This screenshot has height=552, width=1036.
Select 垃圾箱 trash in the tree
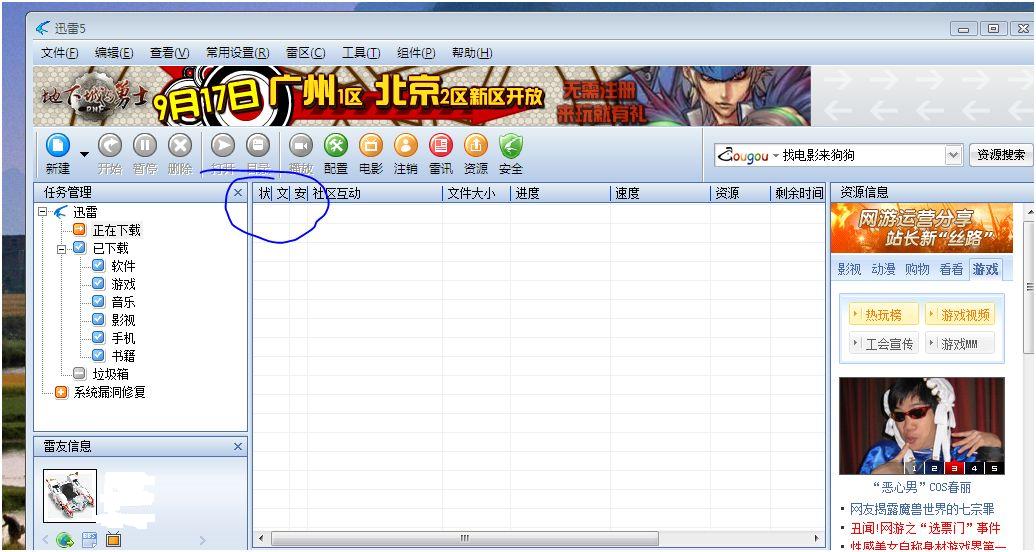click(111, 374)
